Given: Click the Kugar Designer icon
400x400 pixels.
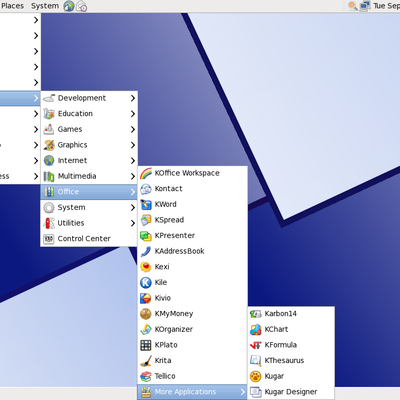Looking at the screenshot, I should (x=256, y=392).
